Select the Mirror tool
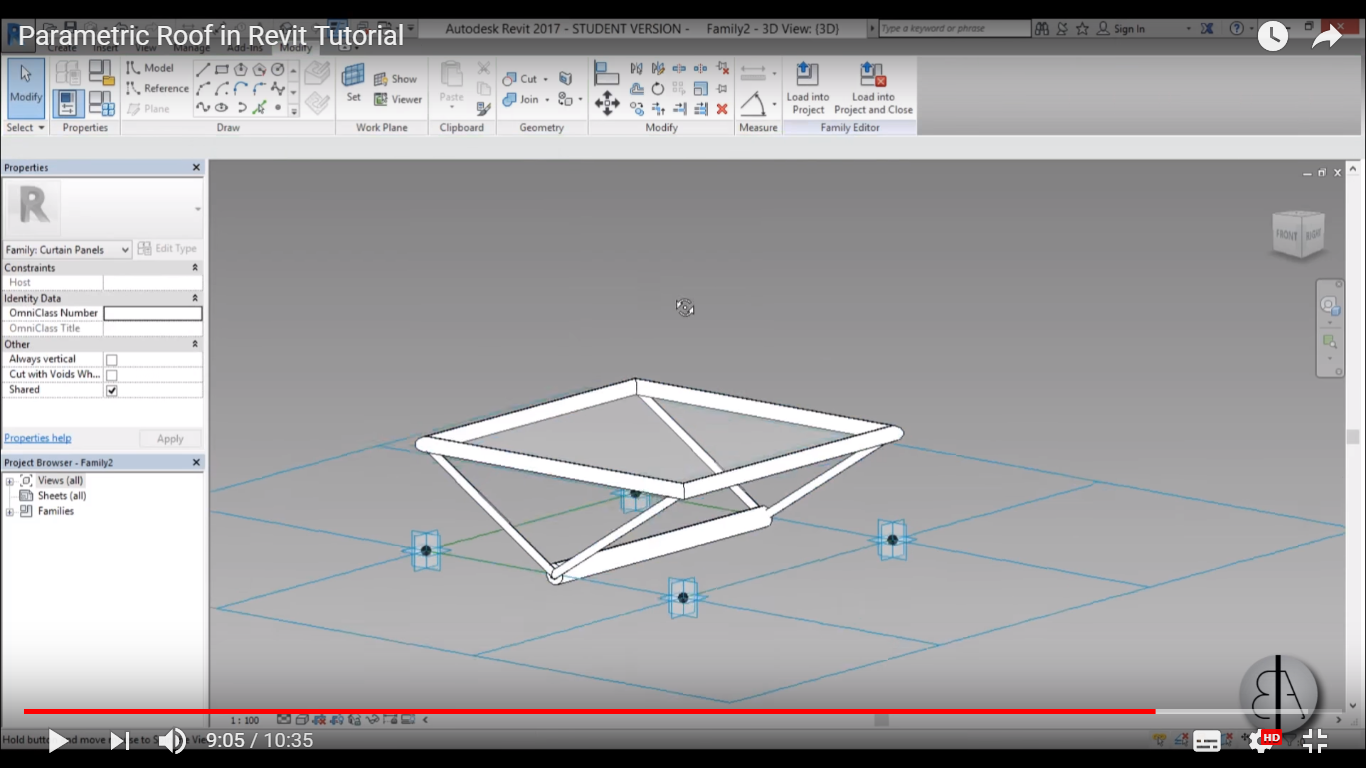 [635, 68]
